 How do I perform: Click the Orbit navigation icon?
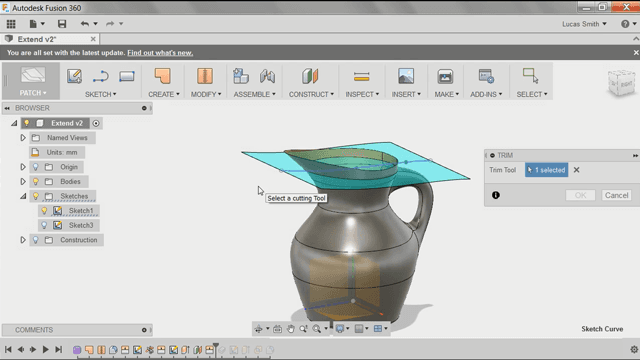(x=258, y=329)
